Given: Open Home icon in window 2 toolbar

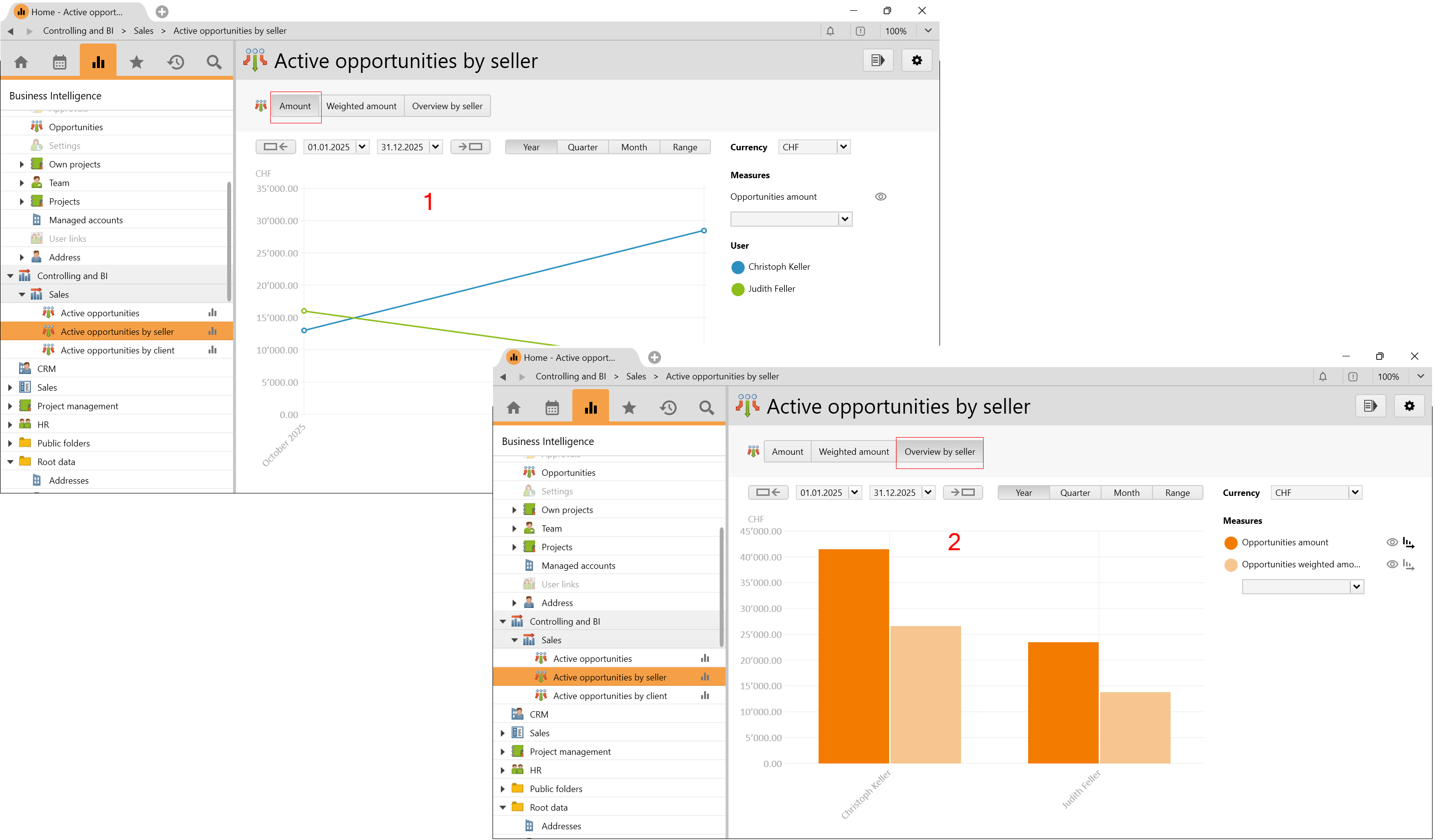Looking at the screenshot, I should 514,407.
